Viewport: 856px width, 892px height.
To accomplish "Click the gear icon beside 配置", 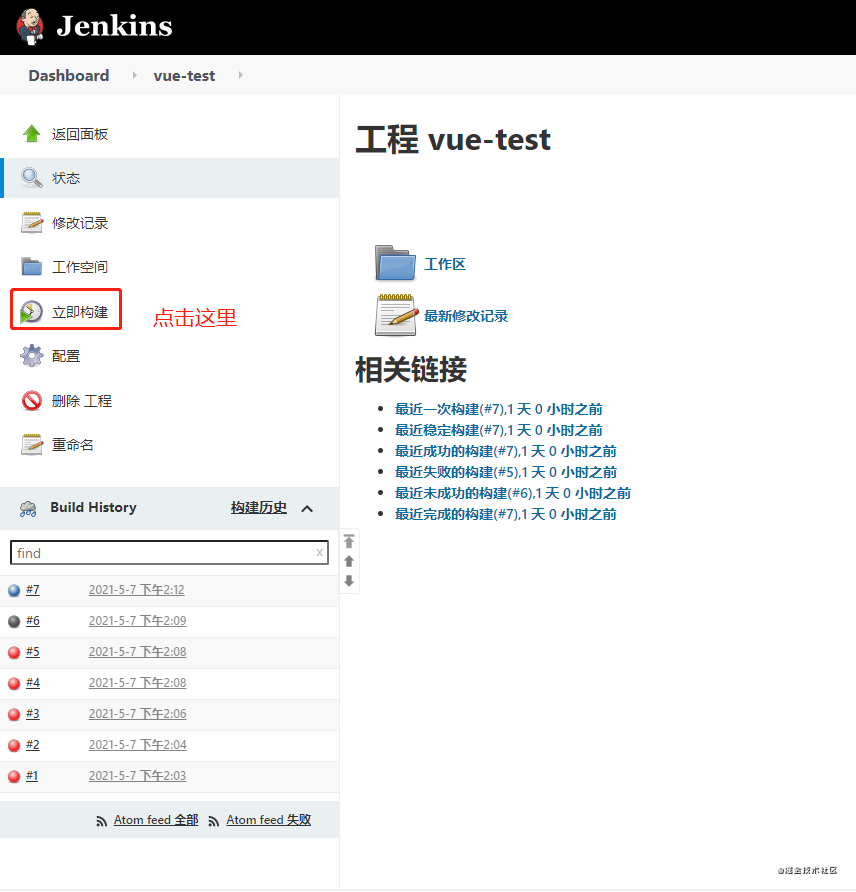I will (x=31, y=356).
